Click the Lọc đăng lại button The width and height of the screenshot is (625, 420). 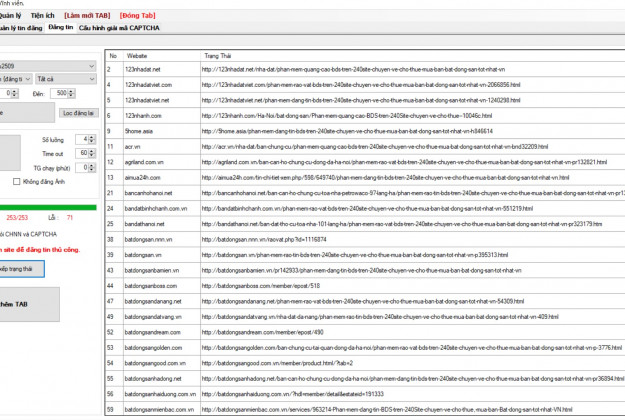click(79, 113)
